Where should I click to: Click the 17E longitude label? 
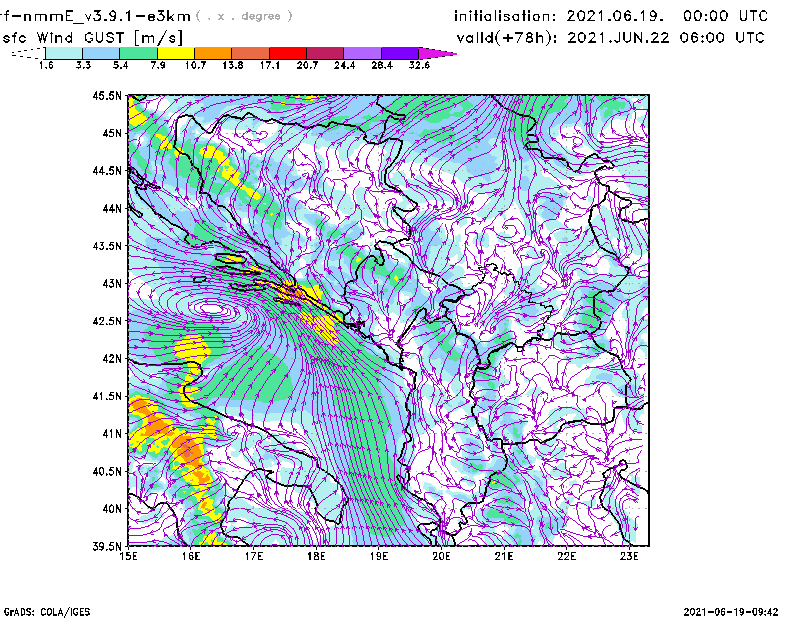[x=254, y=556]
